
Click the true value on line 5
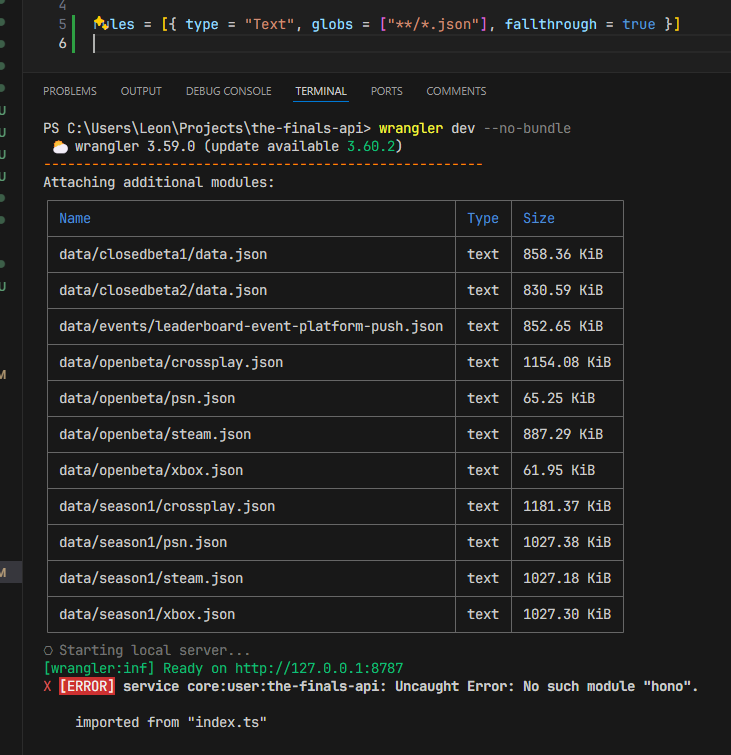tap(639, 24)
